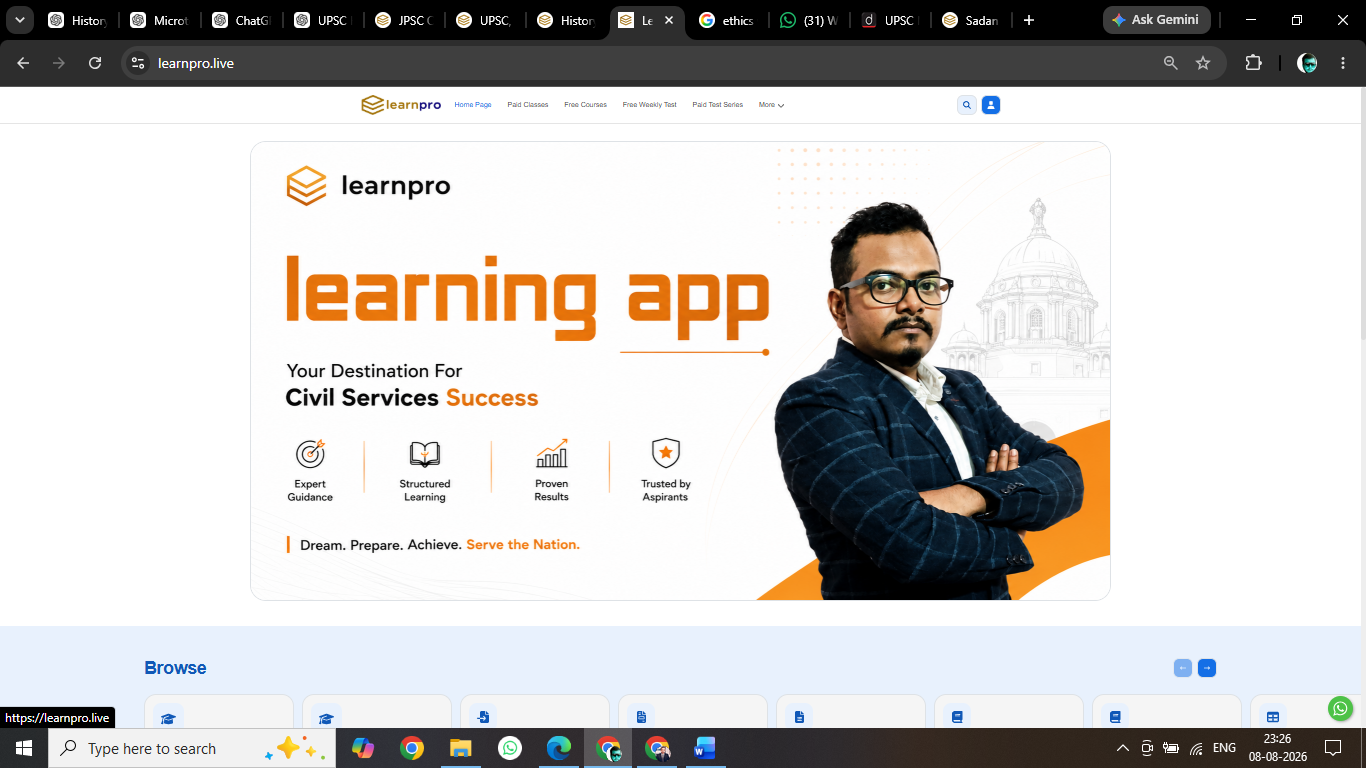
Task: Open the Chrome profile avatar
Action: [1307, 63]
